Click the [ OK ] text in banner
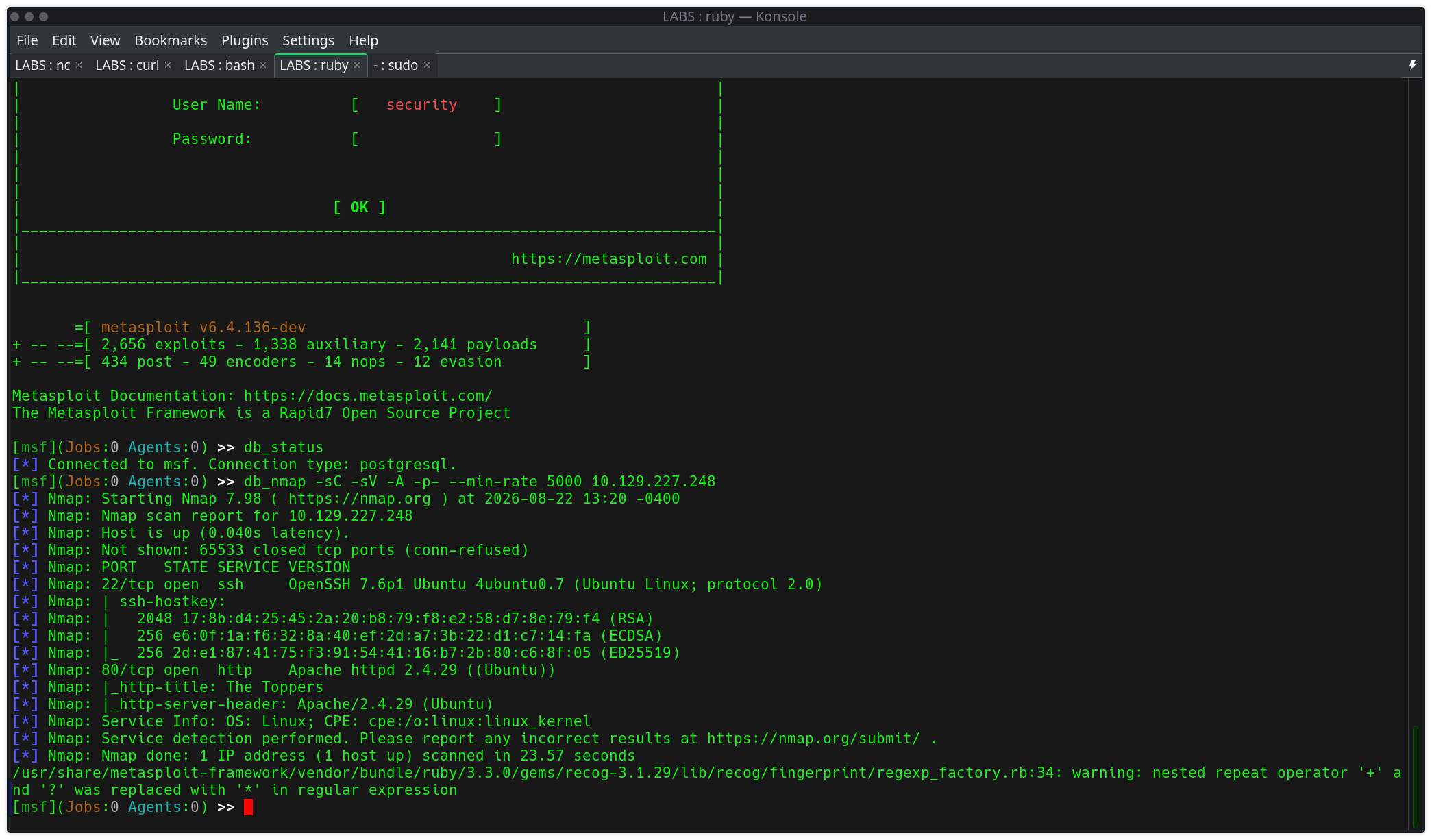This screenshot has height=840, width=1432. 360,208
